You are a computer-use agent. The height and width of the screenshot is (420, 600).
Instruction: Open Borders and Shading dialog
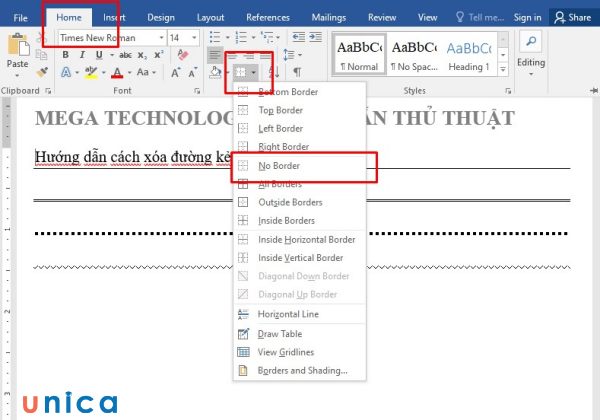[x=300, y=371]
